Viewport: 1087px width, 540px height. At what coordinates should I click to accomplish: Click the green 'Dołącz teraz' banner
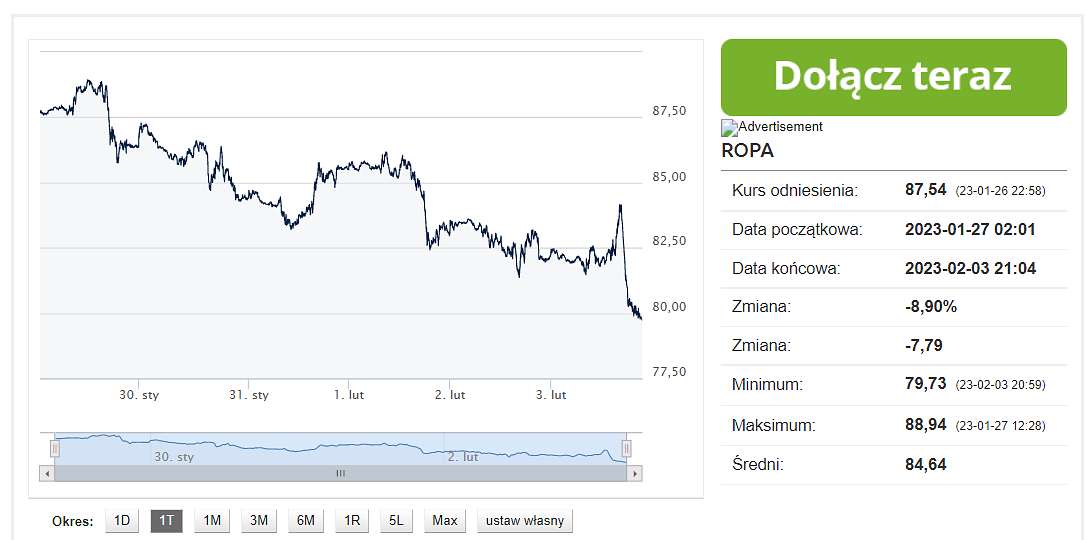pyautogui.click(x=894, y=77)
